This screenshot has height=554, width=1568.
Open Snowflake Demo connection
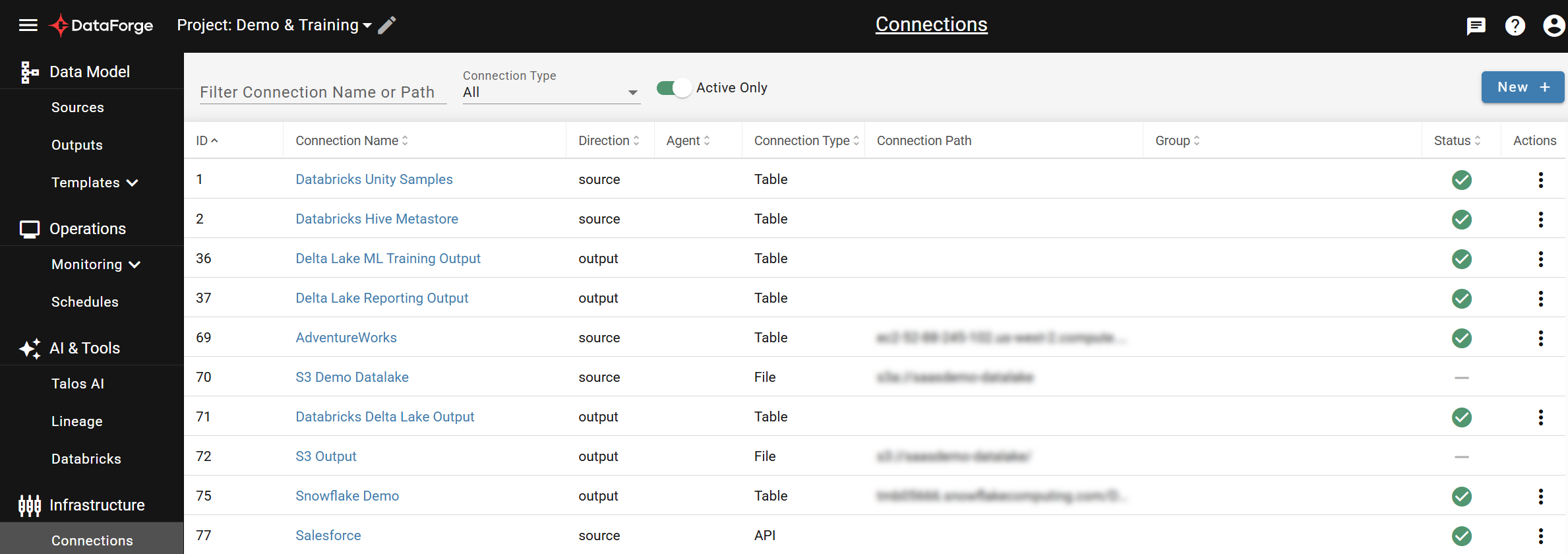click(347, 496)
